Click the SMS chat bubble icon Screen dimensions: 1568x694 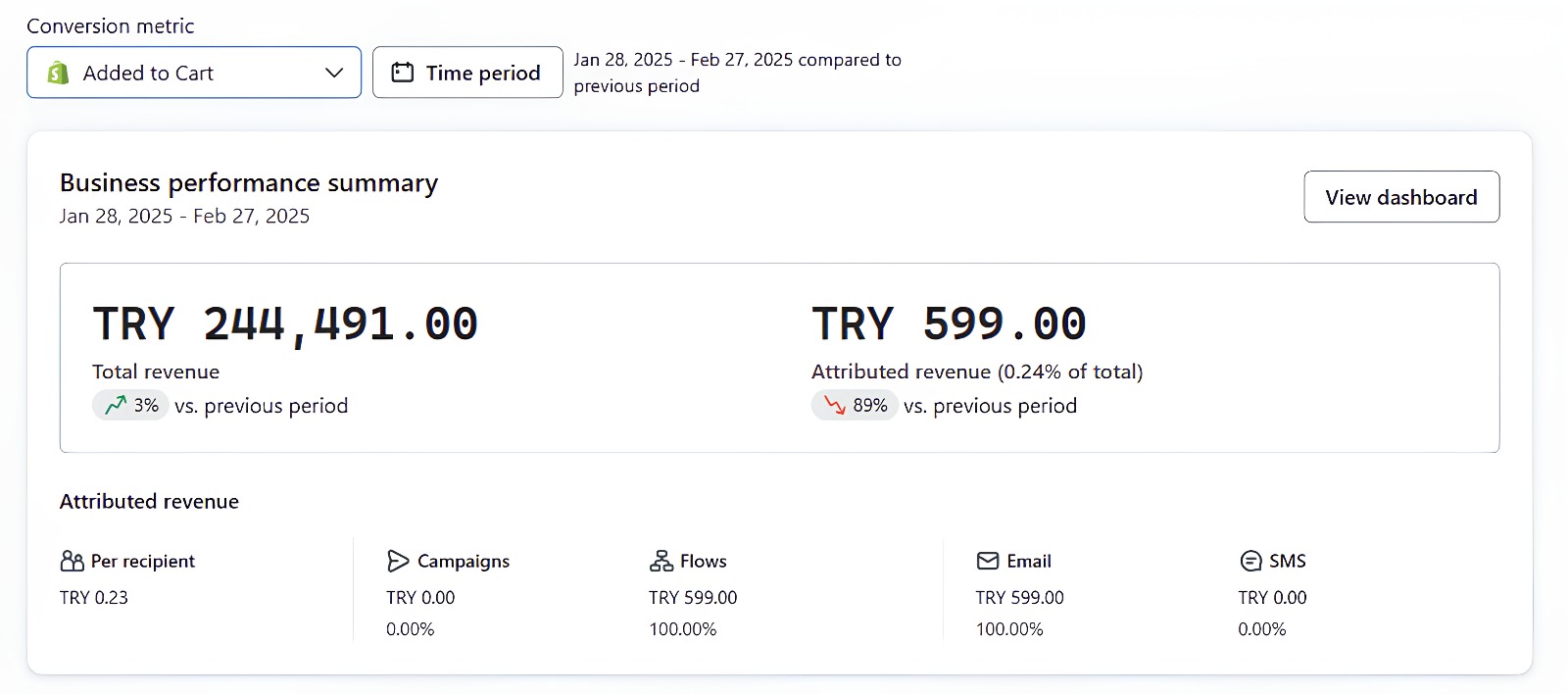(x=1250, y=561)
